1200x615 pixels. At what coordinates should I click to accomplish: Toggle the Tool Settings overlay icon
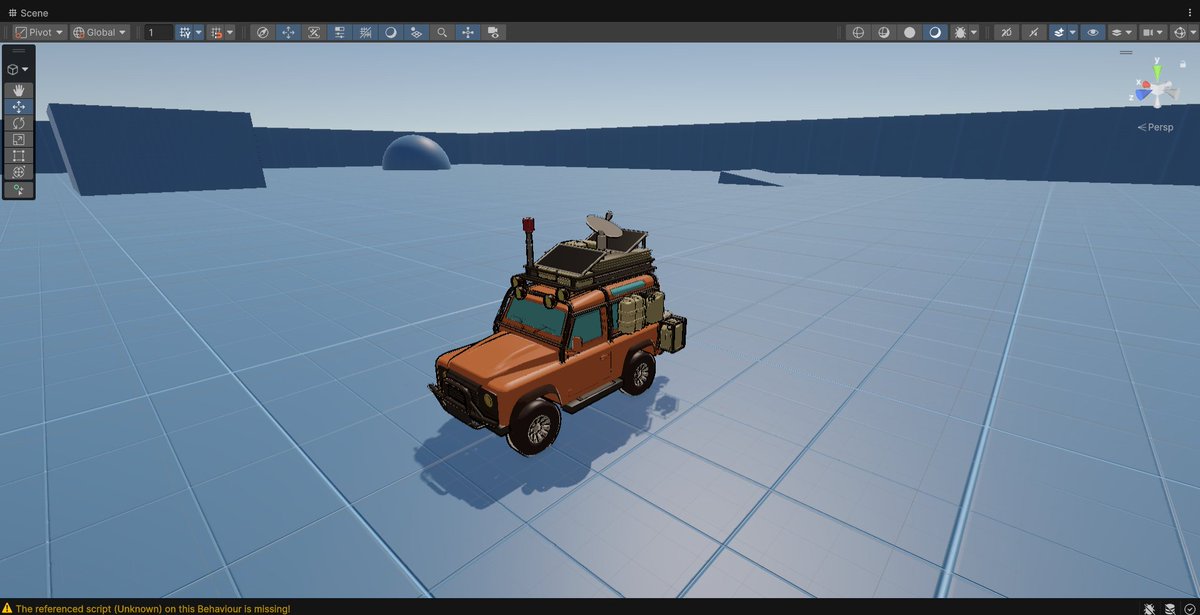pos(340,32)
